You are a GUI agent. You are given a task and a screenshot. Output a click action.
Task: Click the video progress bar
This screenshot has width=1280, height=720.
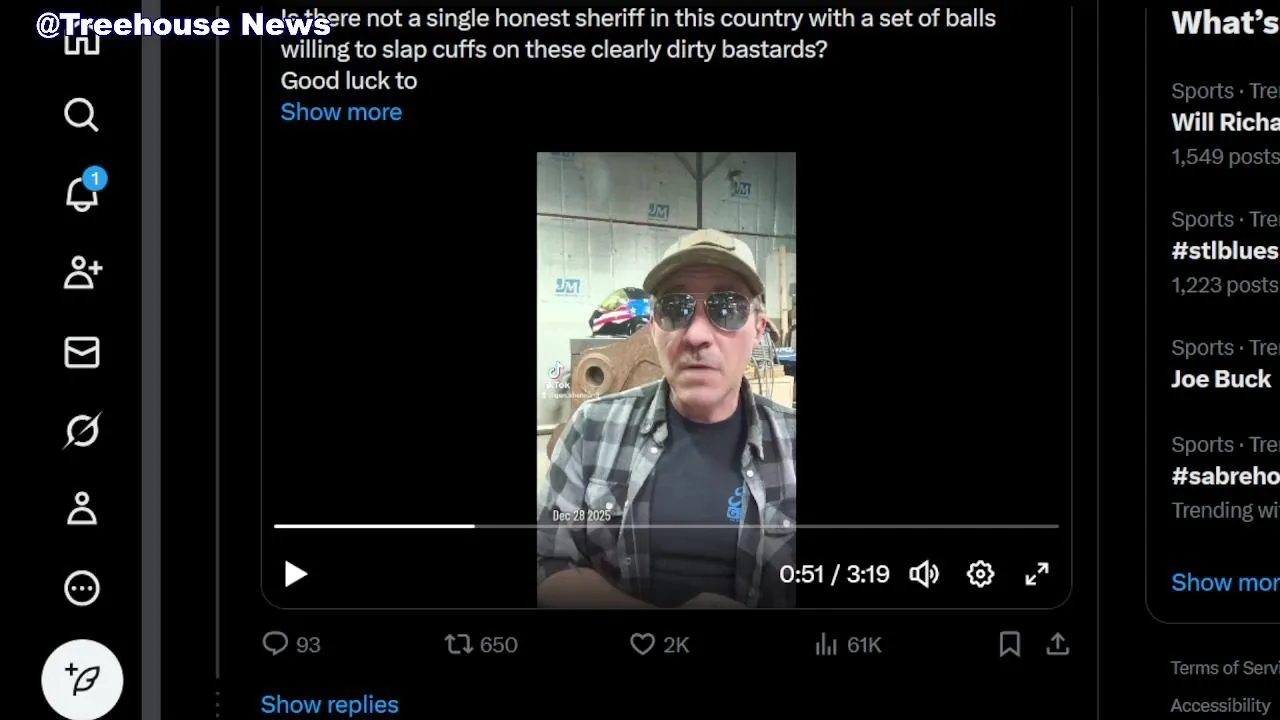(x=666, y=525)
